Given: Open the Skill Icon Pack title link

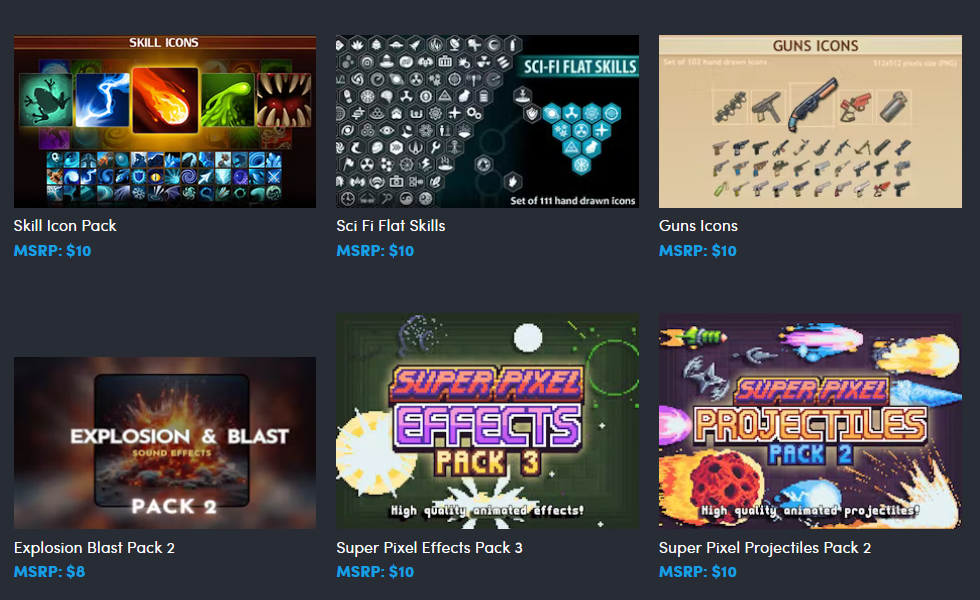Looking at the screenshot, I should pos(65,226).
